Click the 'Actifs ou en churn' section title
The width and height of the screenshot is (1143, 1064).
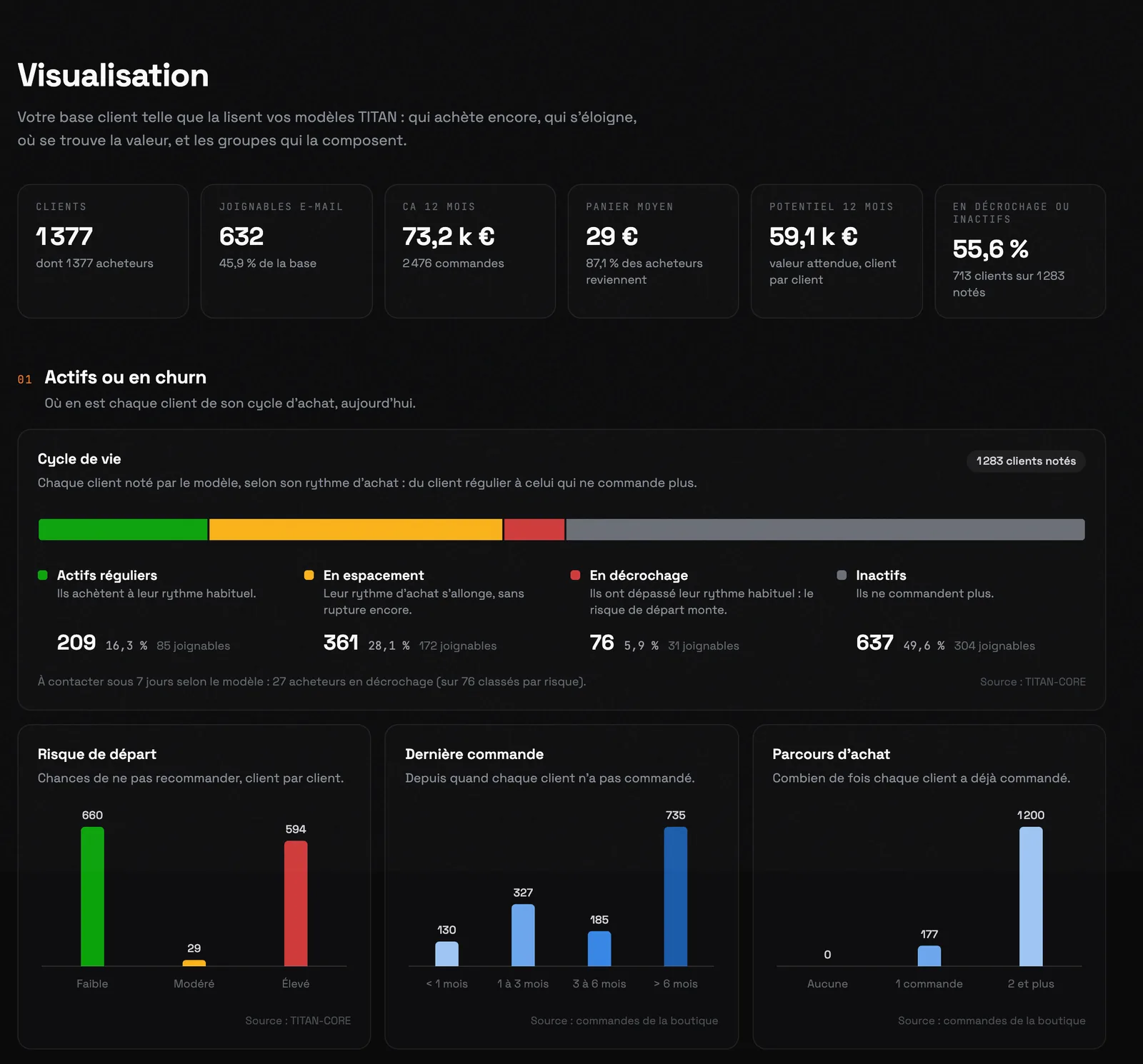tap(126, 377)
